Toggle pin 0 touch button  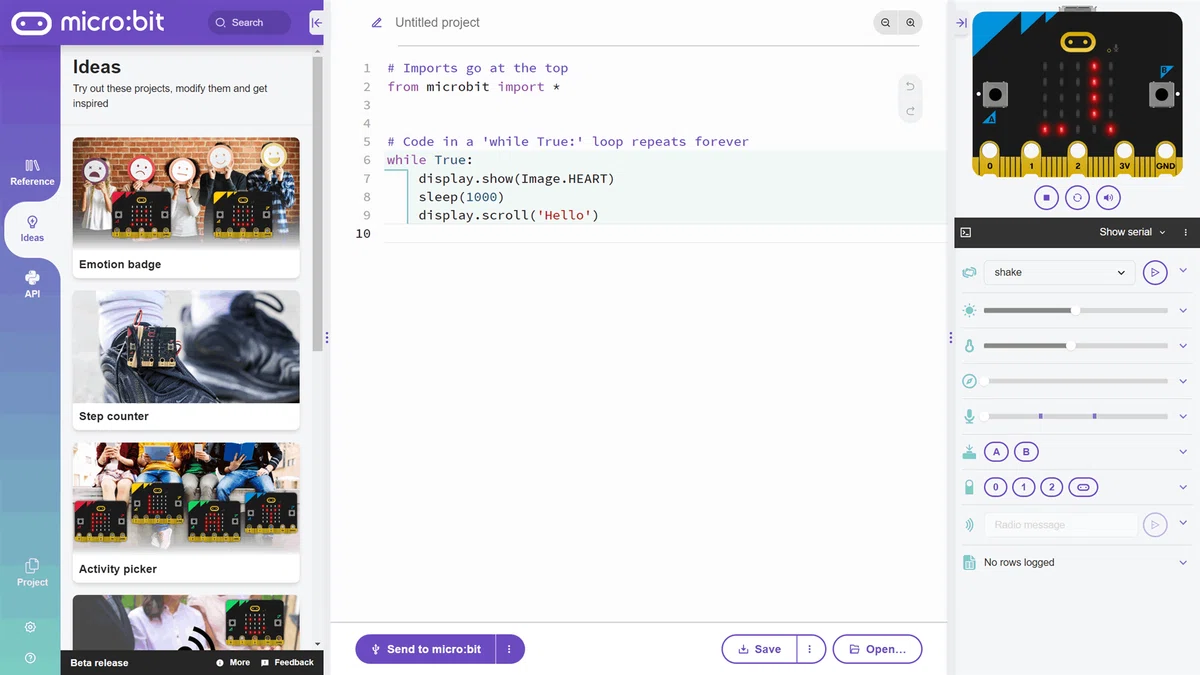(x=995, y=487)
